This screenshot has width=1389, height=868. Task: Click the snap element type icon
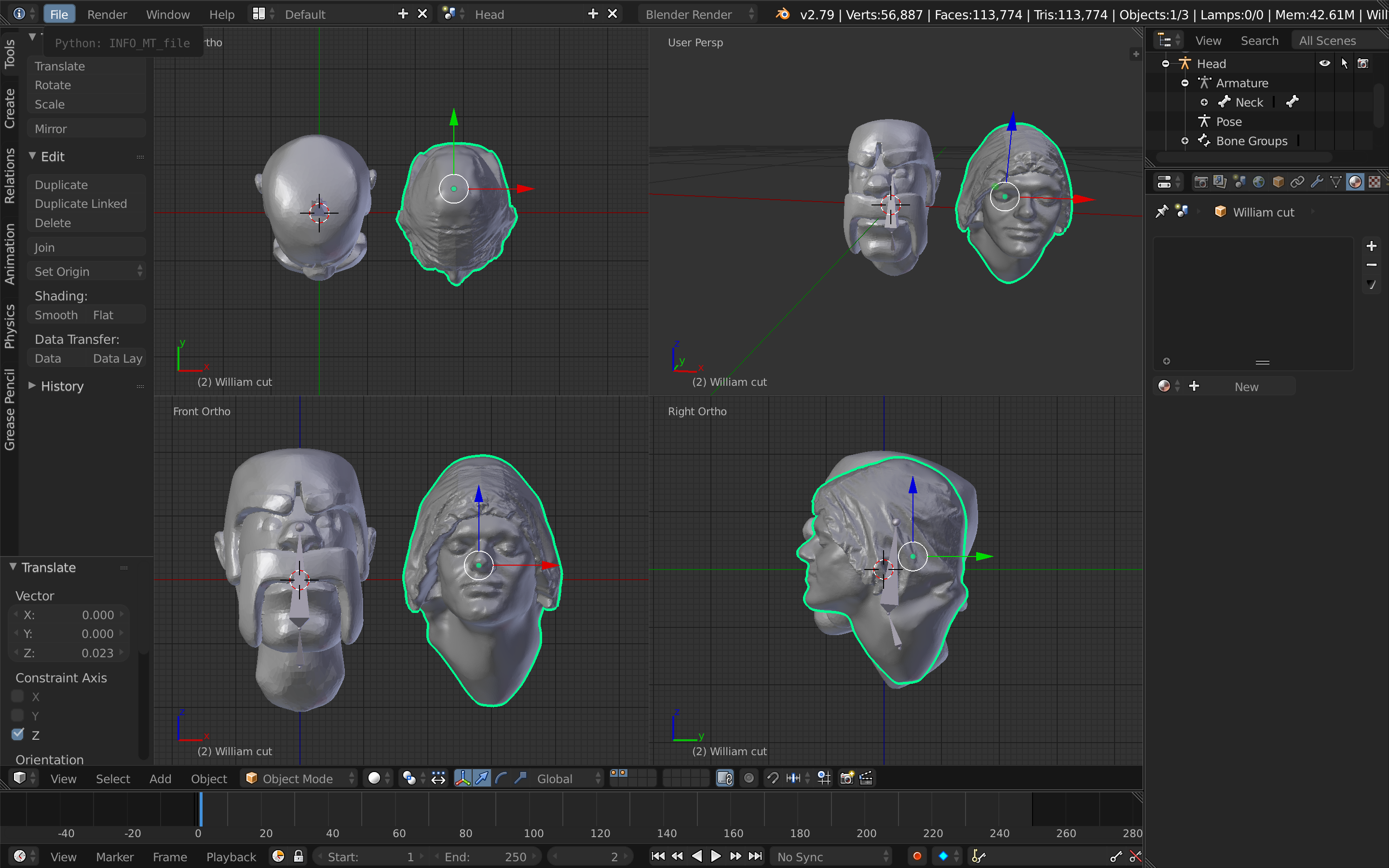[x=798, y=778]
